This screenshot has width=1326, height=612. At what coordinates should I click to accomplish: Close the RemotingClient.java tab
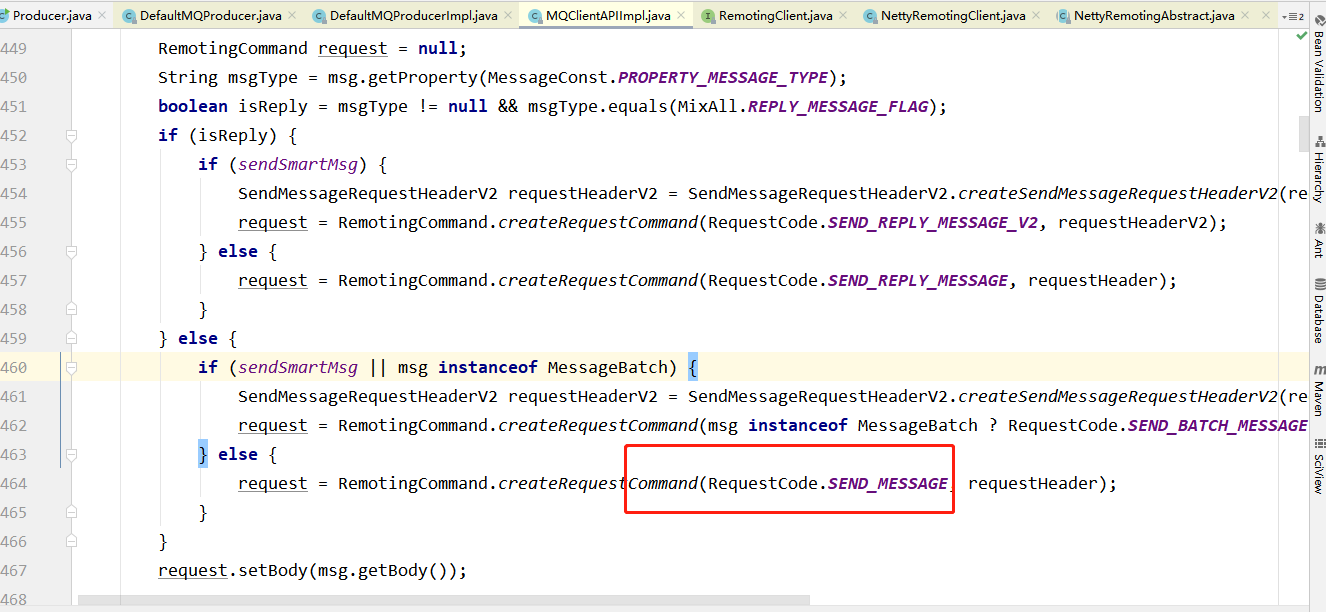pyautogui.click(x=844, y=16)
